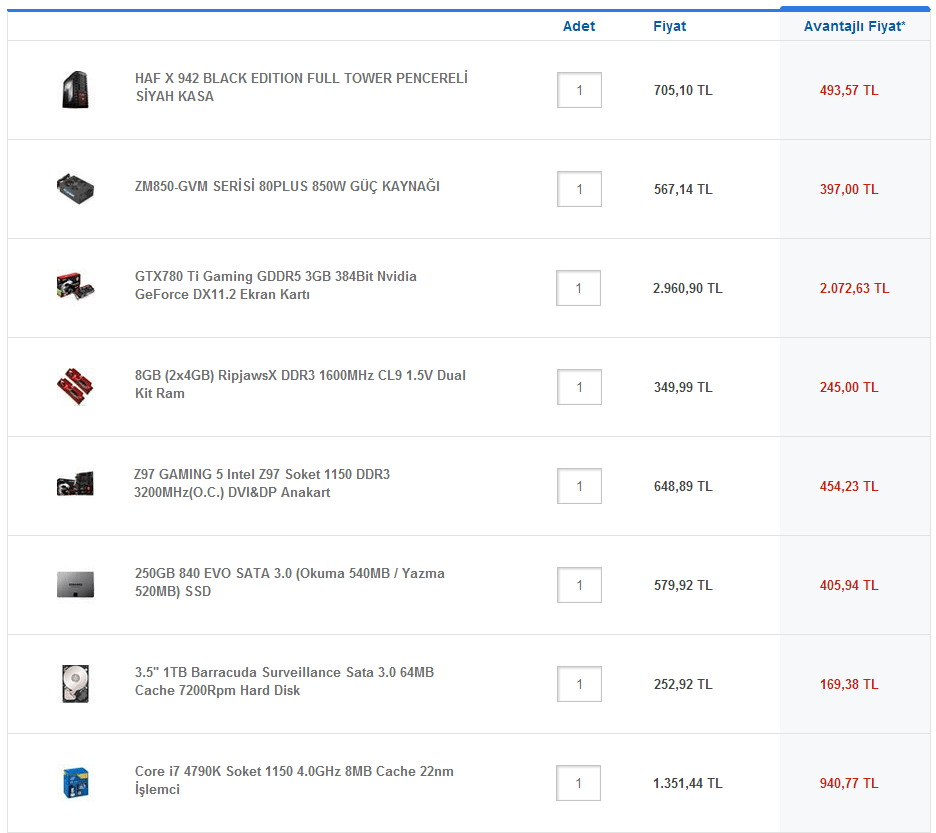Open the ZM850-GVM 850W güç kaynağı link
This screenshot has width=936, height=833.
point(287,186)
